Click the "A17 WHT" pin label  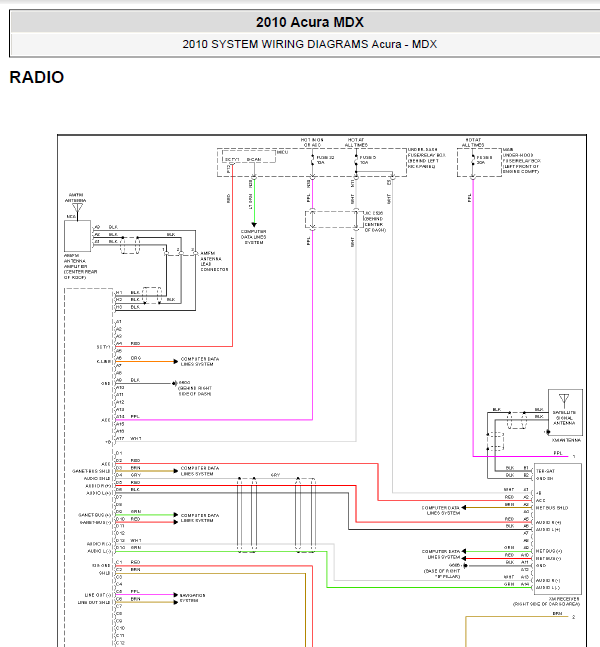pyautogui.click(x=129, y=439)
